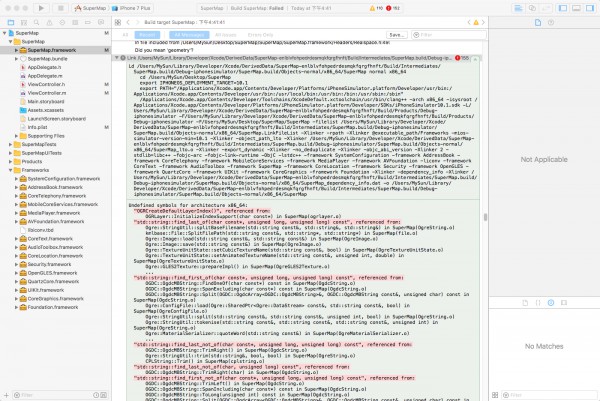Open Main.storyboard file
Viewport: 600px width, 401px height.
click(x=46, y=102)
